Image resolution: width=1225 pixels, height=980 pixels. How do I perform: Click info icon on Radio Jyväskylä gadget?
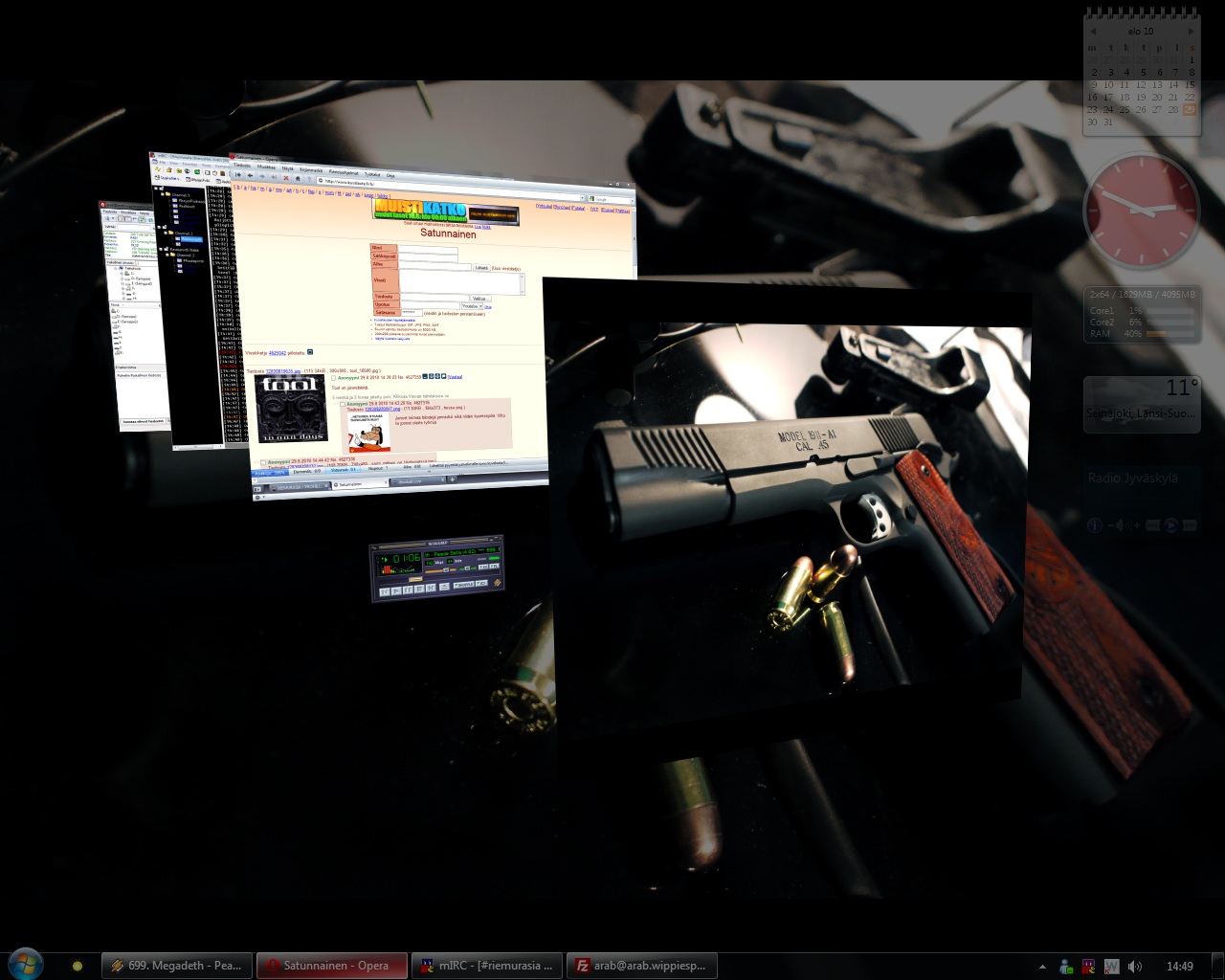1095,525
